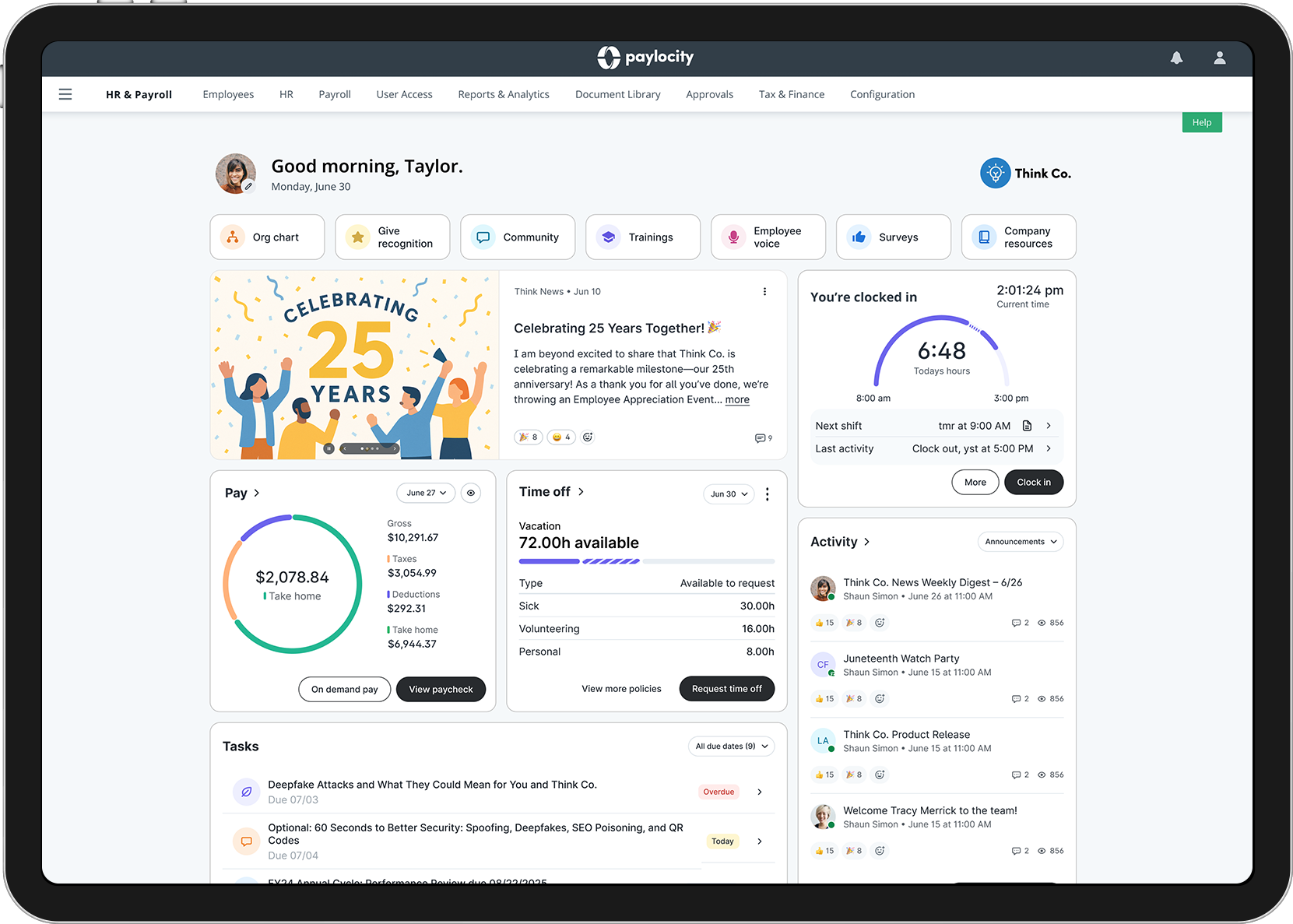Click the Clock in button
The image size is (1293, 924).
(x=1033, y=482)
